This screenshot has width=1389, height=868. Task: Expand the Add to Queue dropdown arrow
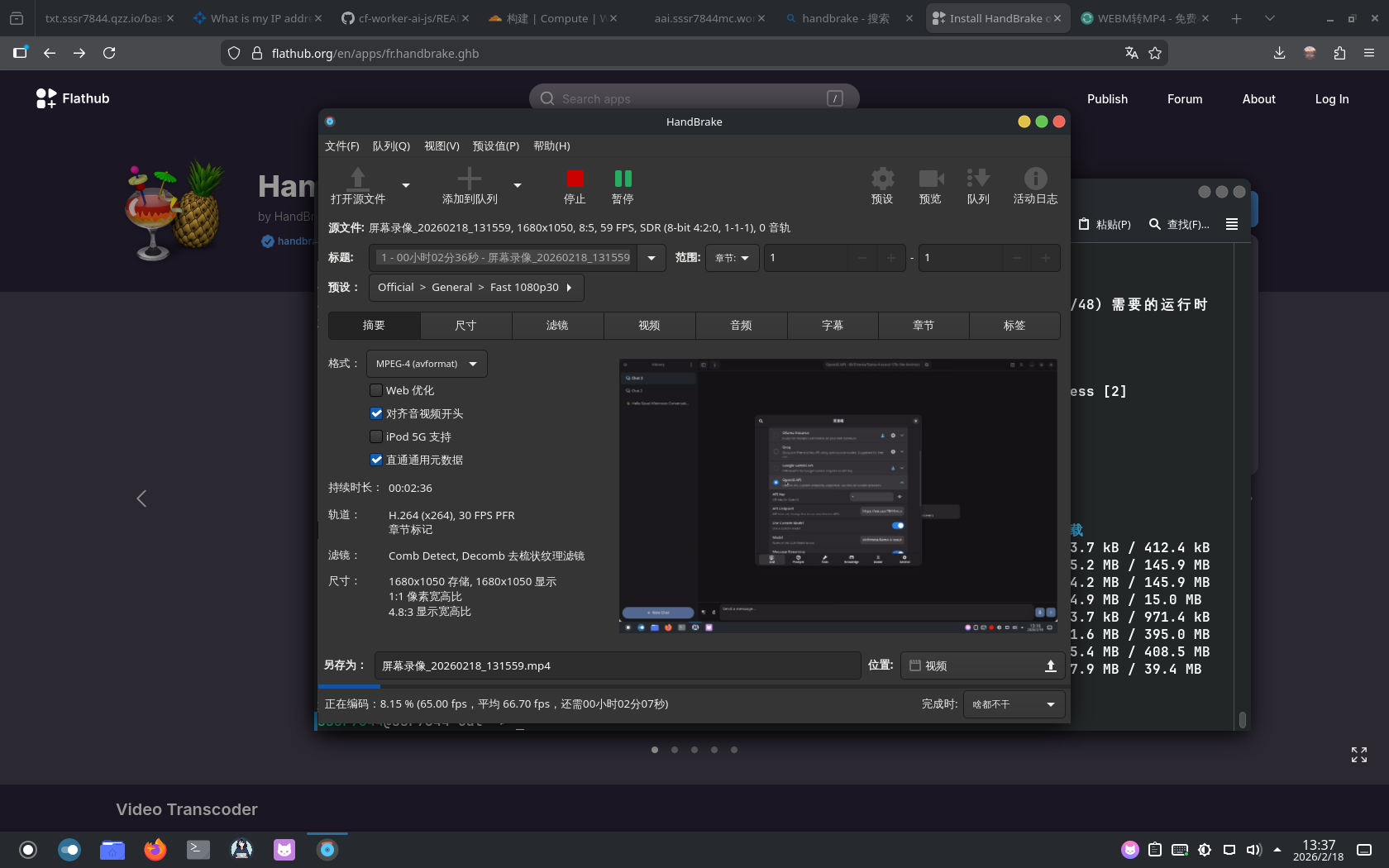point(518,185)
